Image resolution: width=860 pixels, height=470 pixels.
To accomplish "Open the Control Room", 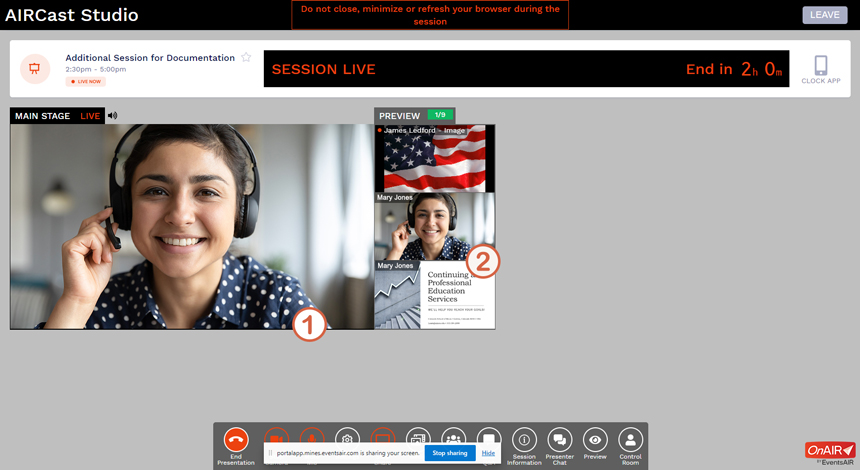I will pyautogui.click(x=630, y=440).
